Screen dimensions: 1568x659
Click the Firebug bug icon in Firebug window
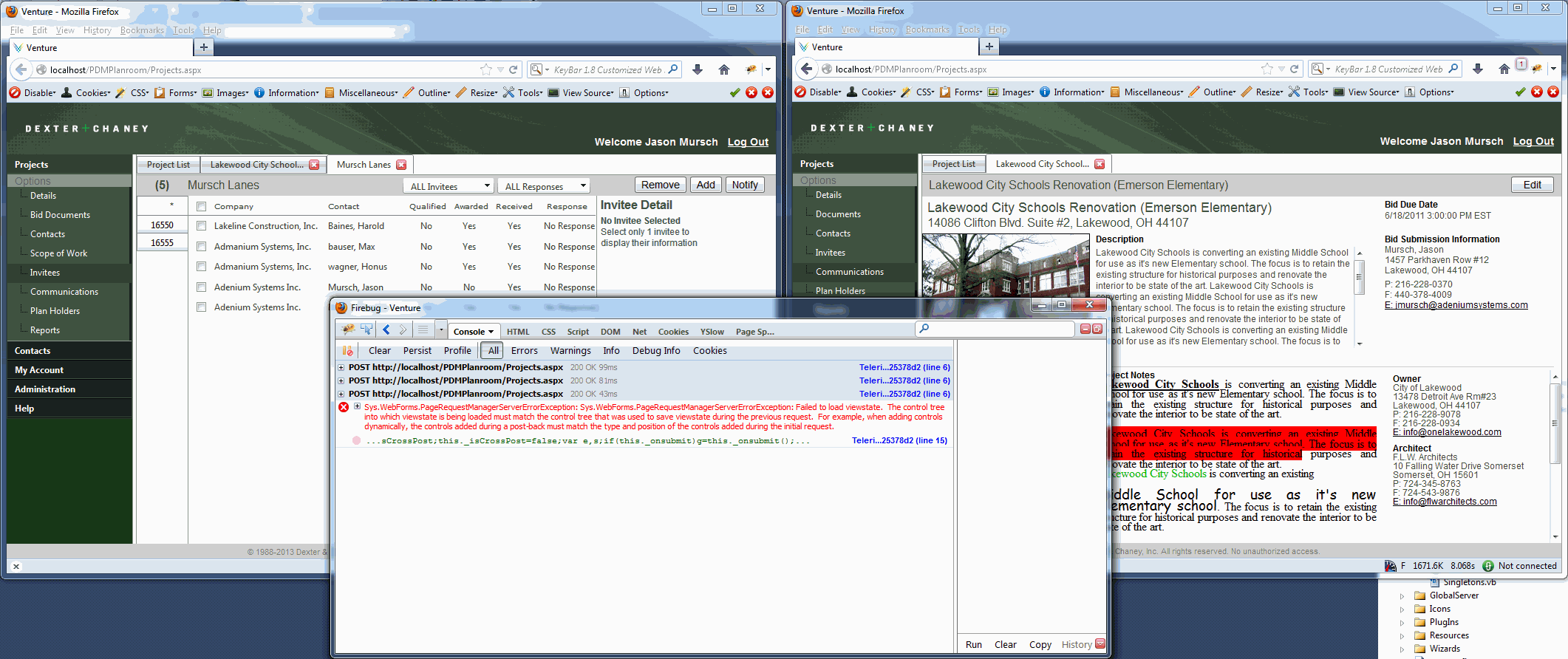(x=348, y=329)
